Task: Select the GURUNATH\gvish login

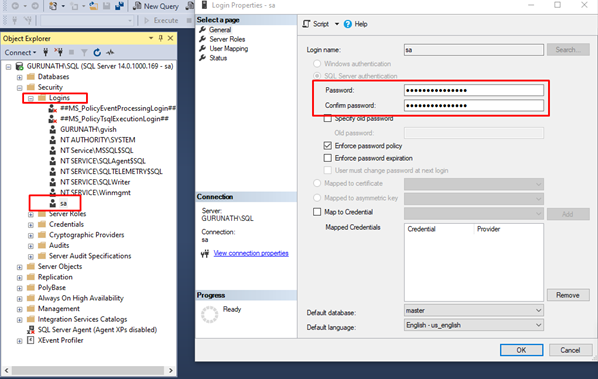Action: click(x=88, y=129)
